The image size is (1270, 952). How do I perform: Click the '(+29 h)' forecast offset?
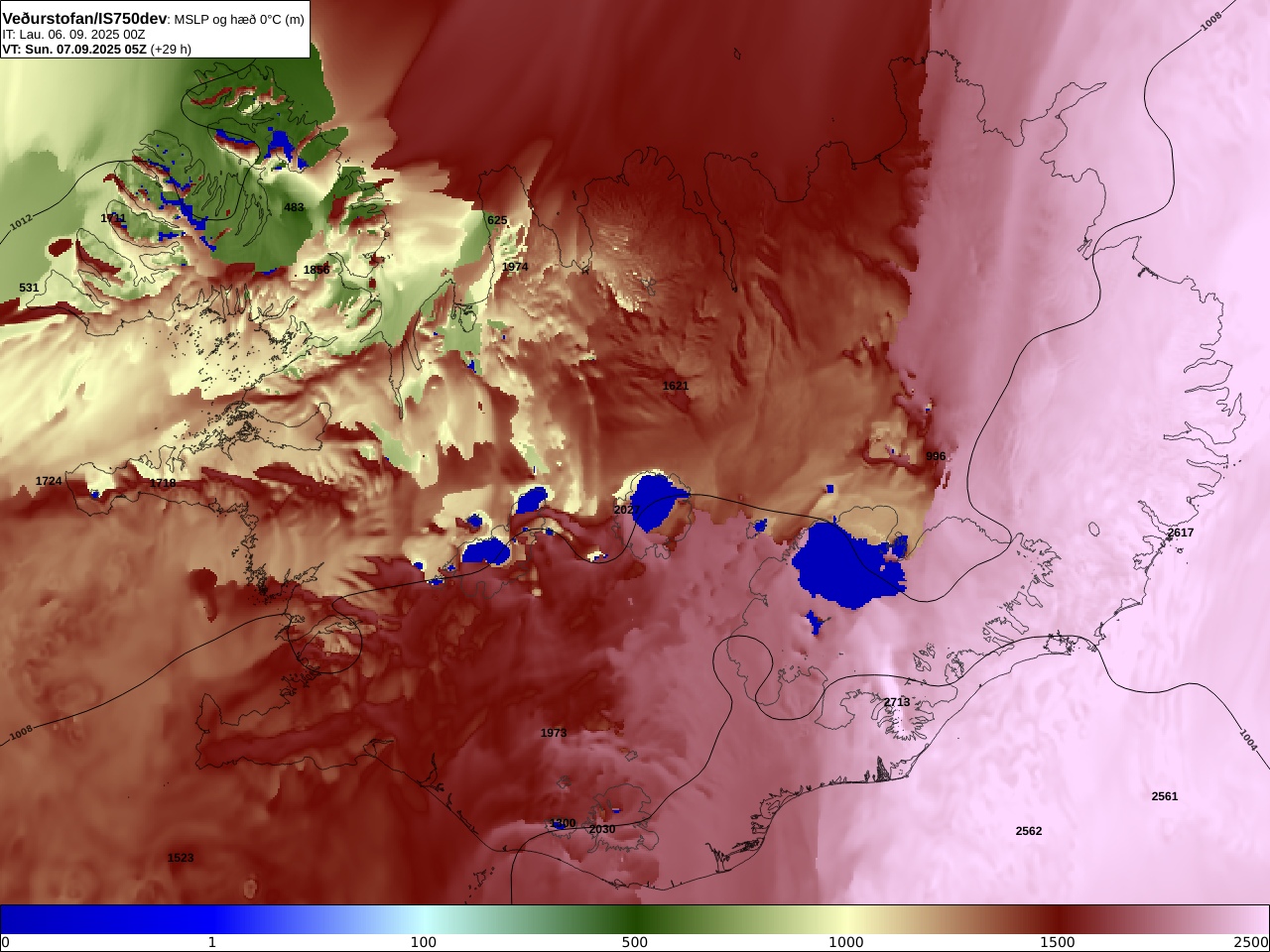point(171,49)
